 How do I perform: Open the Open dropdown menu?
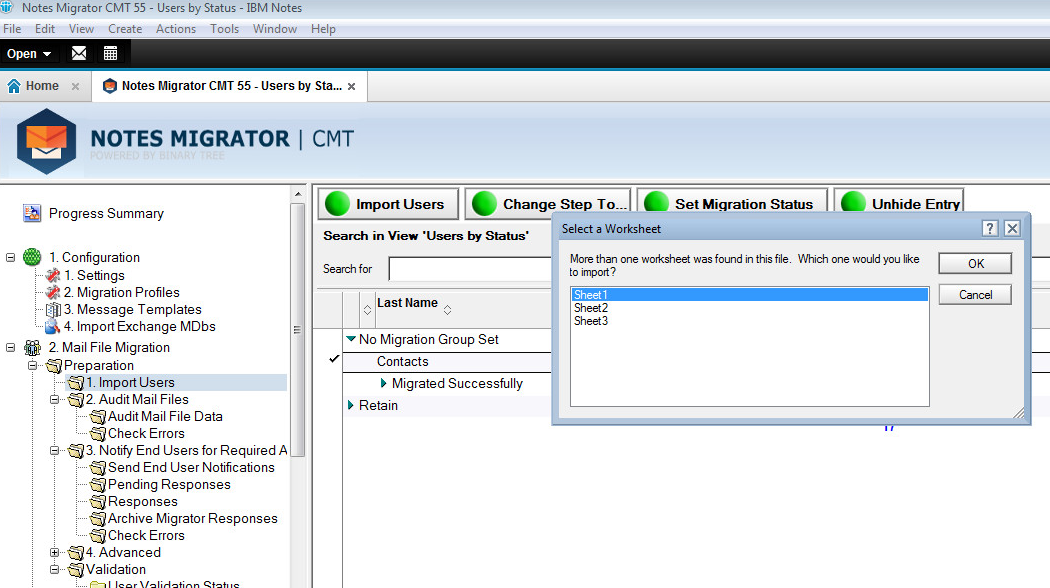click(29, 54)
